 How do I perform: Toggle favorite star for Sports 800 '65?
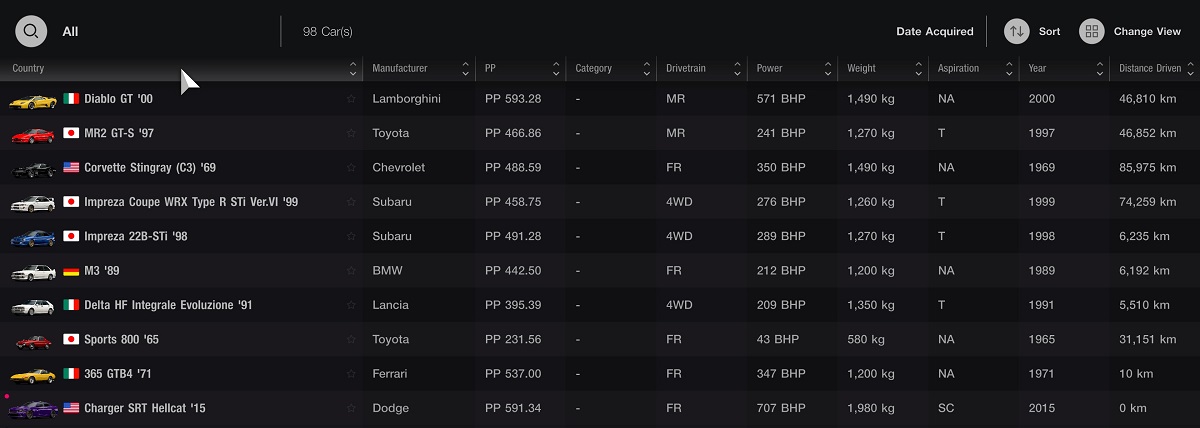[351, 339]
